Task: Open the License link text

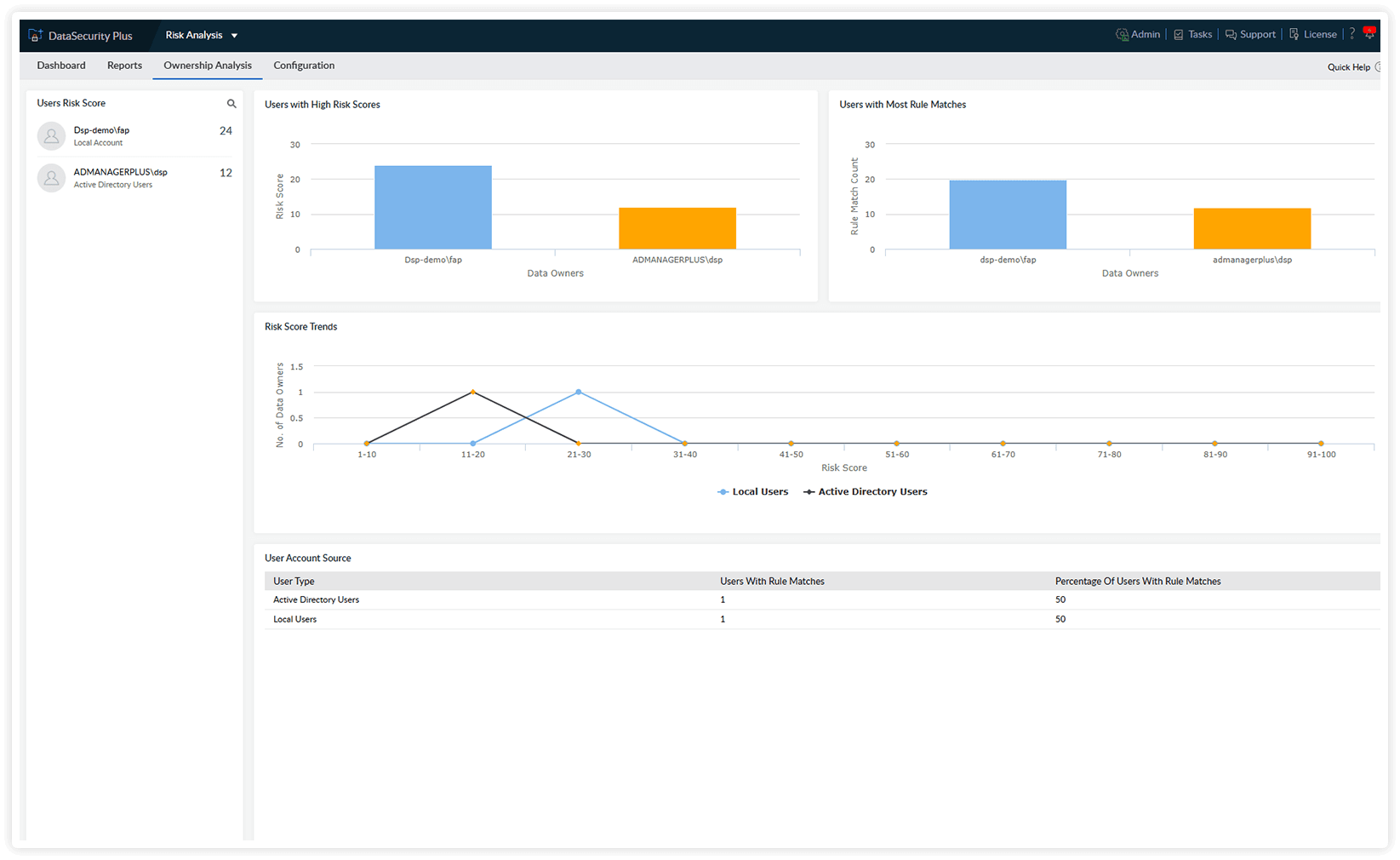Action: click(x=1320, y=35)
